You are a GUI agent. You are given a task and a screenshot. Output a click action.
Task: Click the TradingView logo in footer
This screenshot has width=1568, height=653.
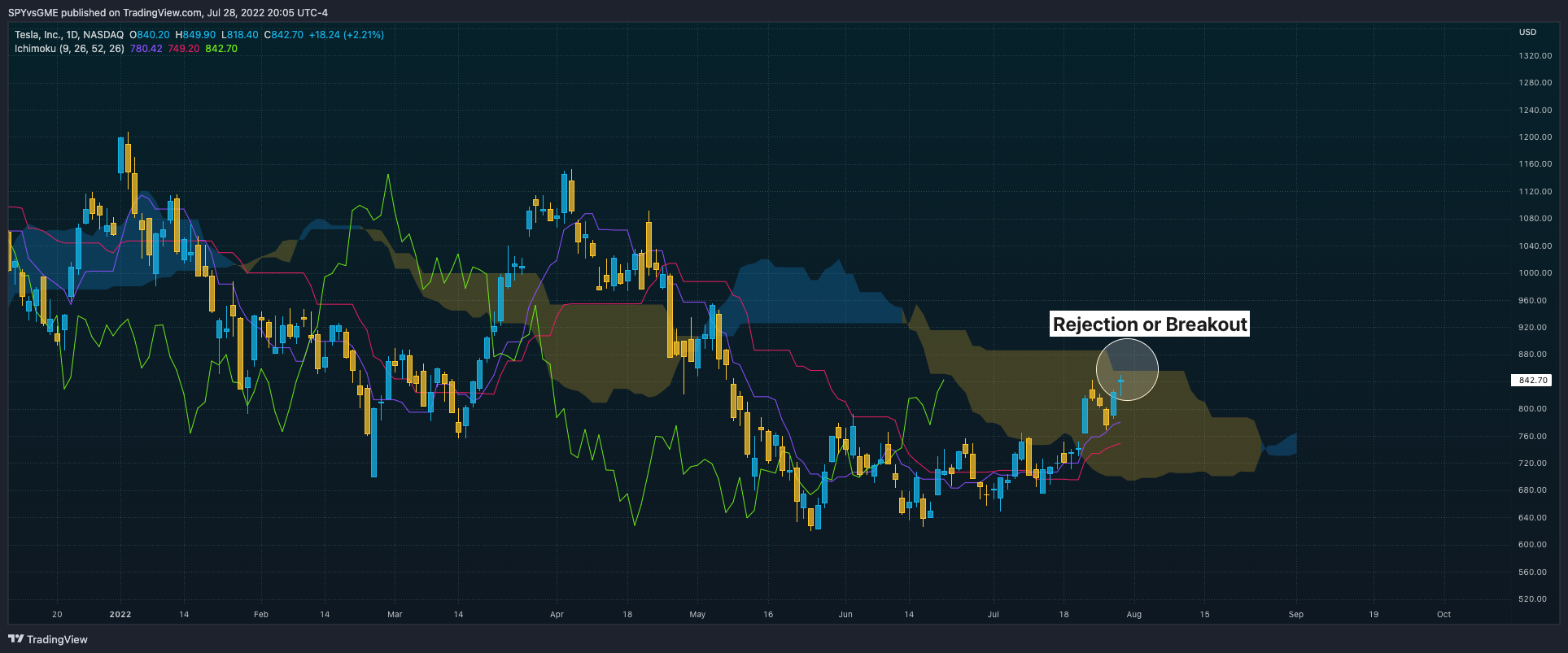[x=48, y=639]
